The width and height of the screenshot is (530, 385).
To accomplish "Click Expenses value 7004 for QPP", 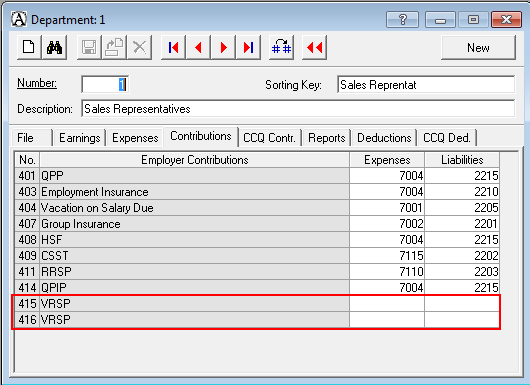I will (387, 176).
